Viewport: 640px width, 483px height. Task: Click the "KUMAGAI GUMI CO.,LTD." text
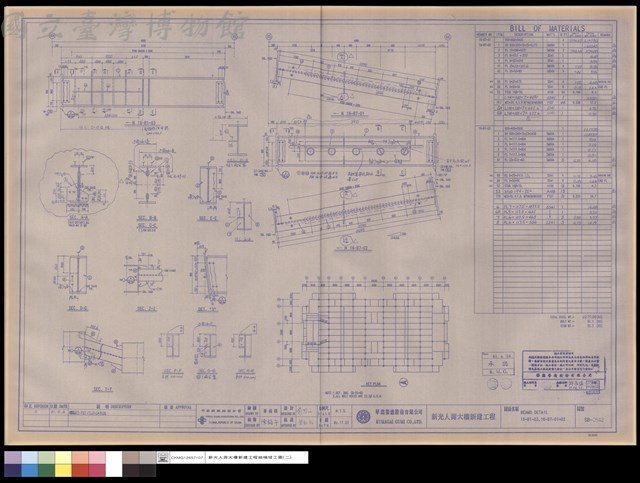tap(399, 421)
